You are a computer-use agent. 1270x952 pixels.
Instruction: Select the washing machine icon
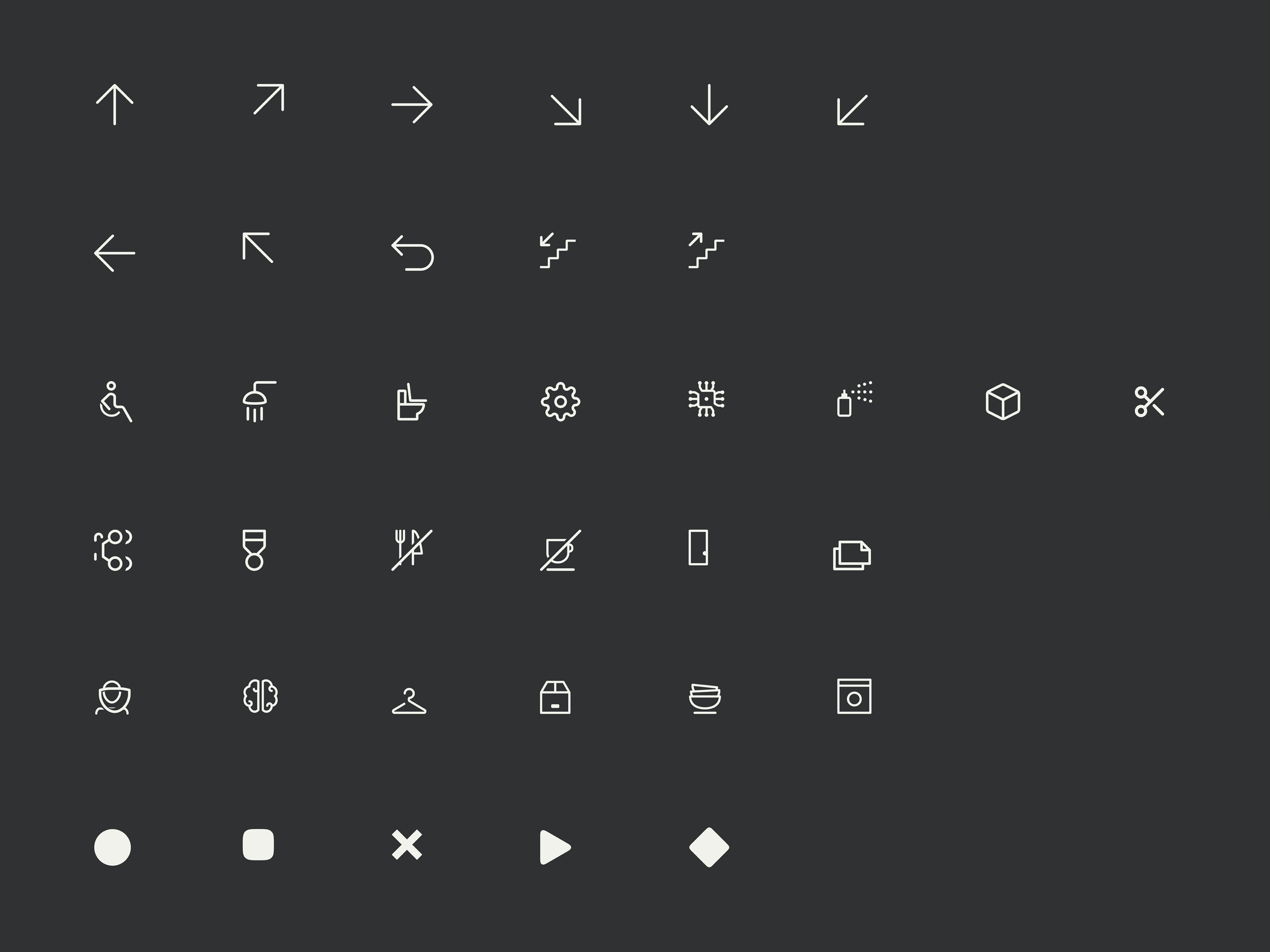pos(854,696)
